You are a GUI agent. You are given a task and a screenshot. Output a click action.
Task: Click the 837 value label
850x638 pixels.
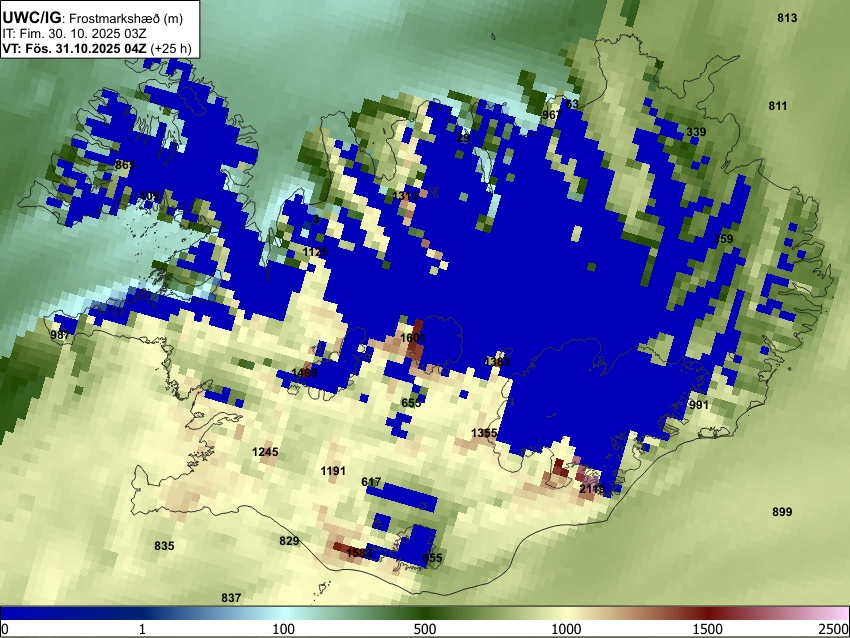(x=231, y=598)
